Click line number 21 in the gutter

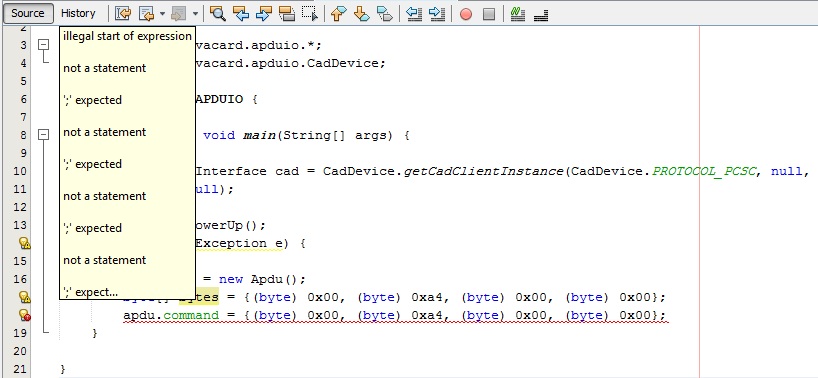pos(19,369)
